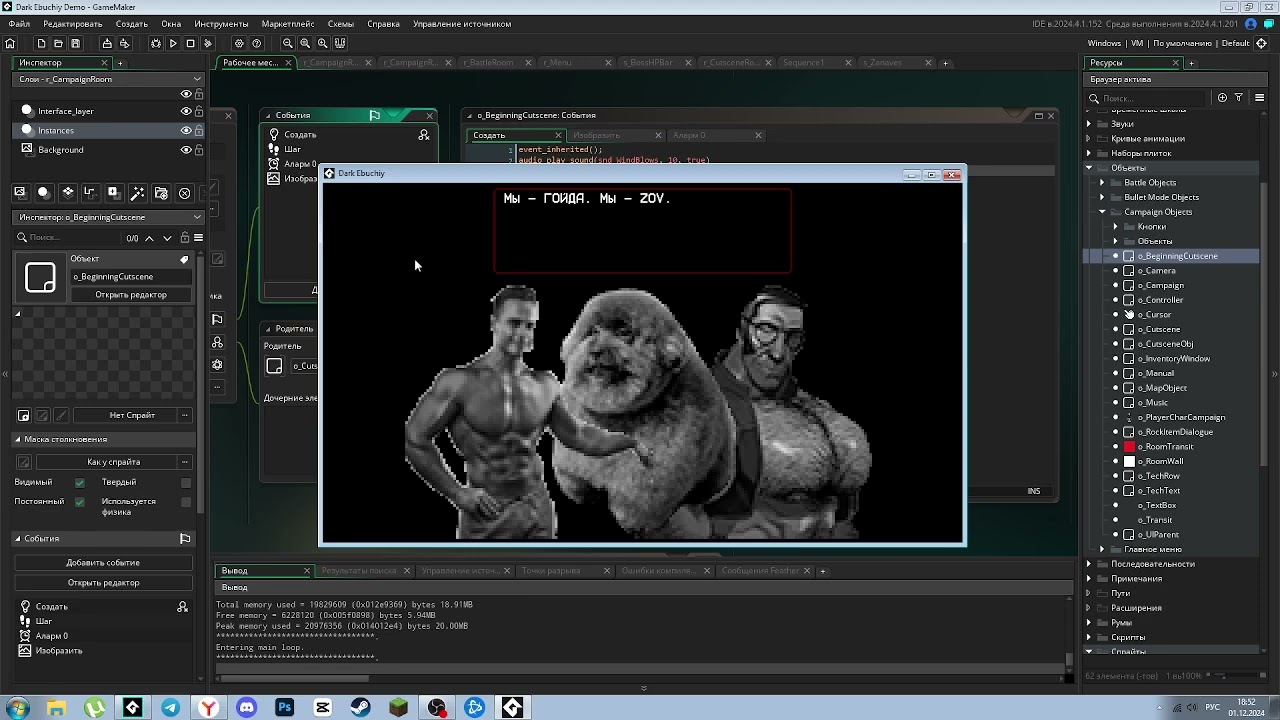This screenshot has height=720, width=1280.
Task: Open Game Options gear icon in toolbar
Action: [239, 43]
